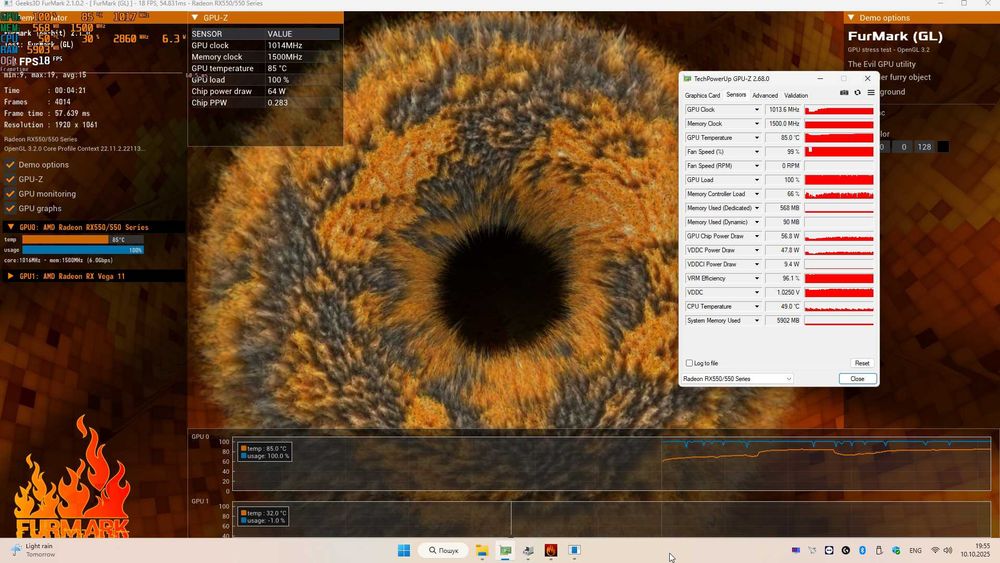Click the GPU-Z icon in the taskbar
The image size is (1000, 563).
(505, 550)
